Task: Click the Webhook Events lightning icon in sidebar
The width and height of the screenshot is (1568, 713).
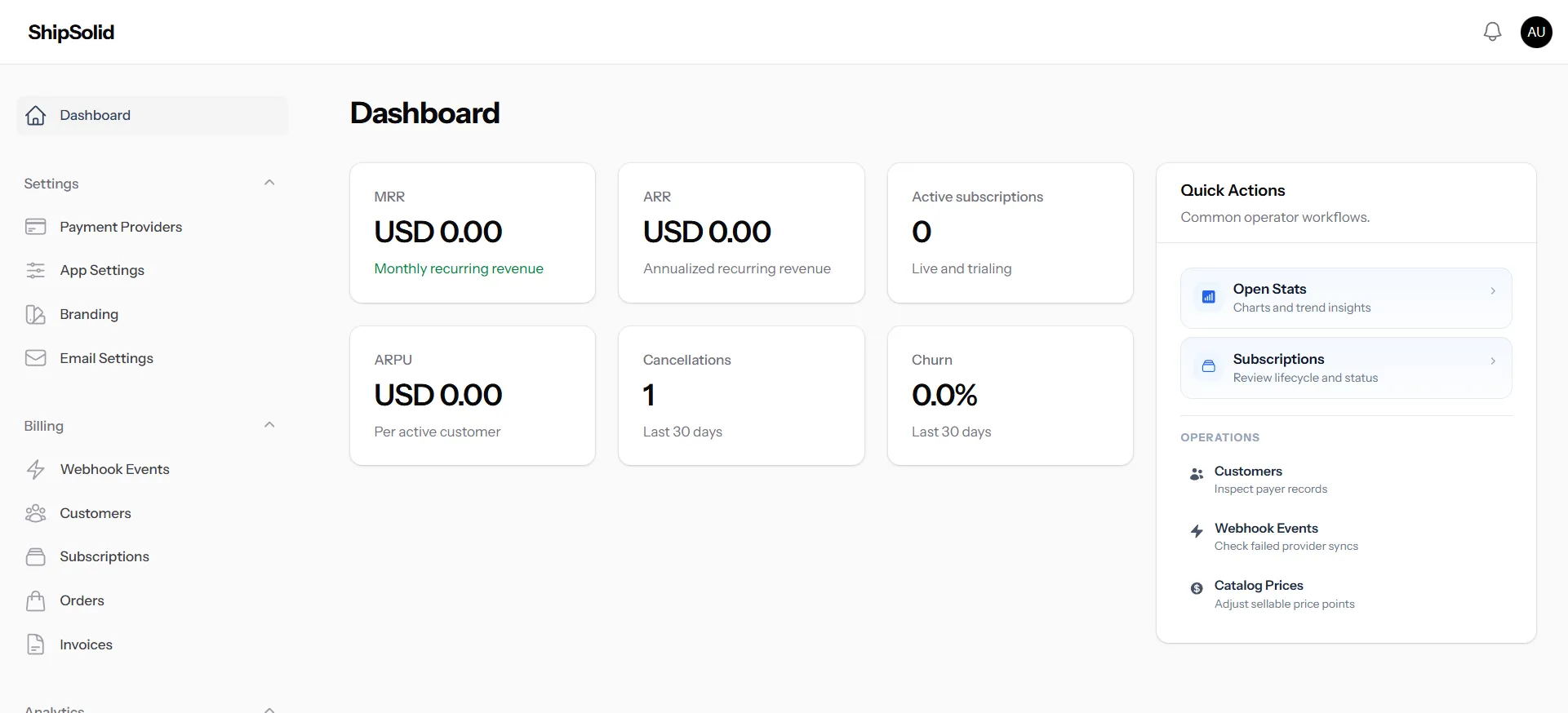Action: pyautogui.click(x=35, y=470)
